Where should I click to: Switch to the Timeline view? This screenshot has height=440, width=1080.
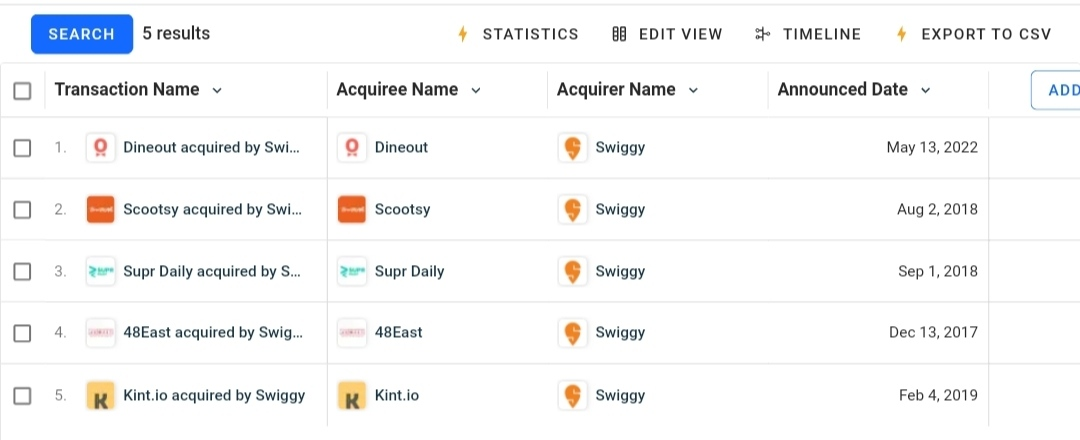coord(808,34)
